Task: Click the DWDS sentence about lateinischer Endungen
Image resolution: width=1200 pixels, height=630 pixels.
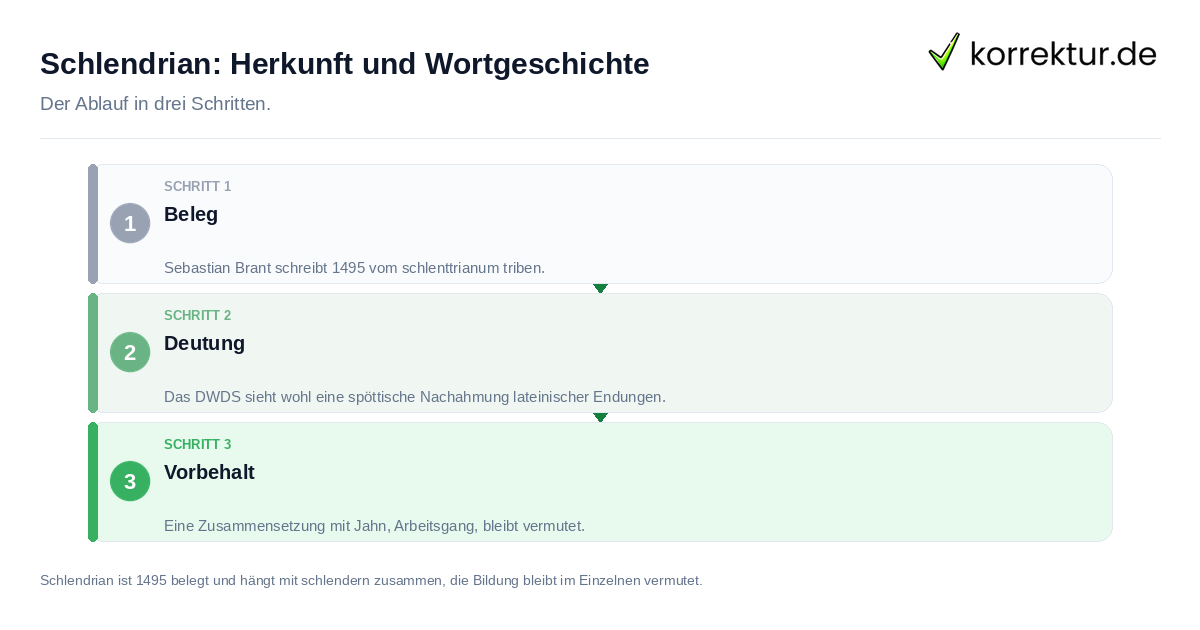Action: coord(415,397)
